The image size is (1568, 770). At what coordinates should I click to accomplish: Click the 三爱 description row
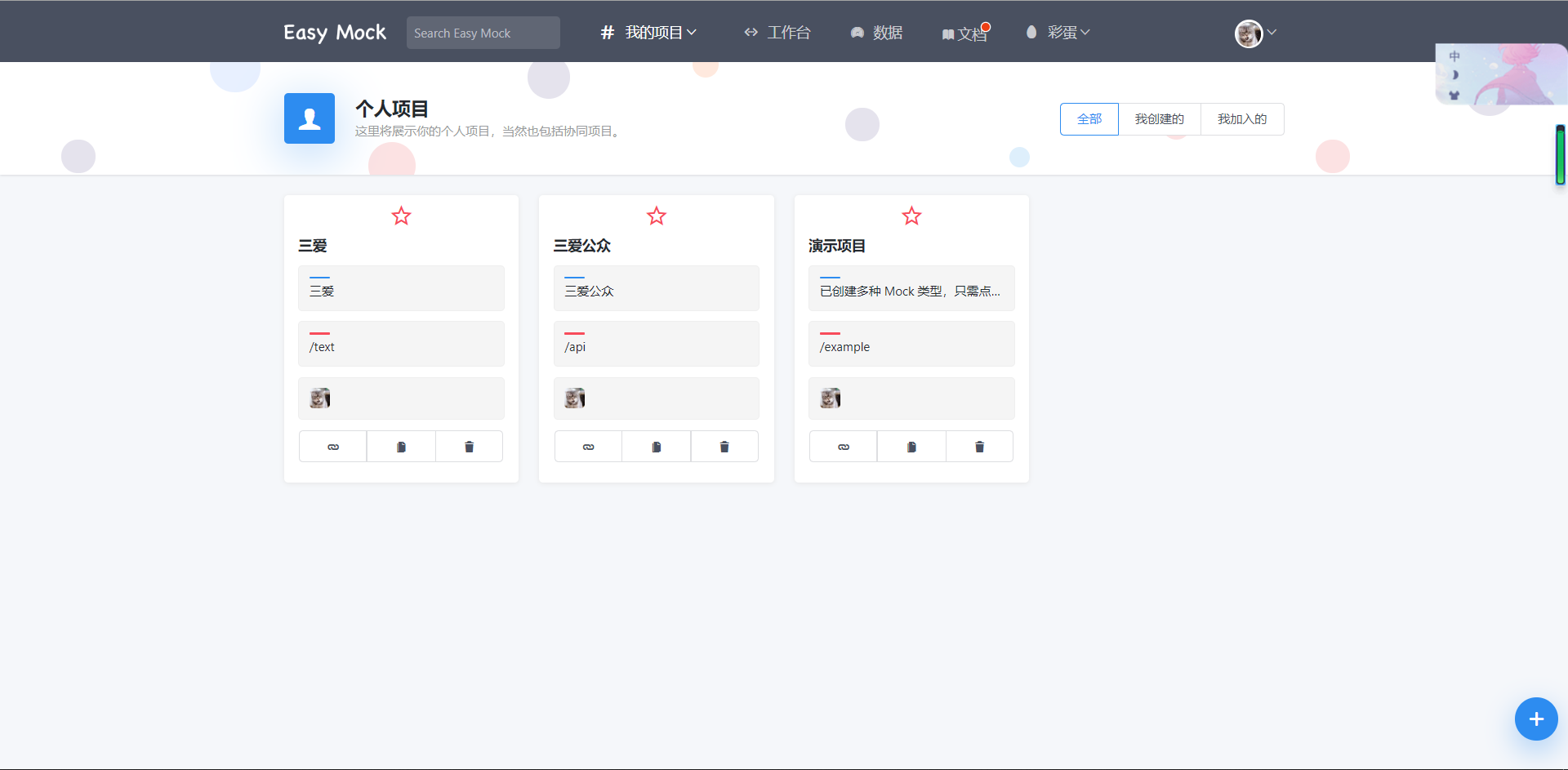point(401,288)
